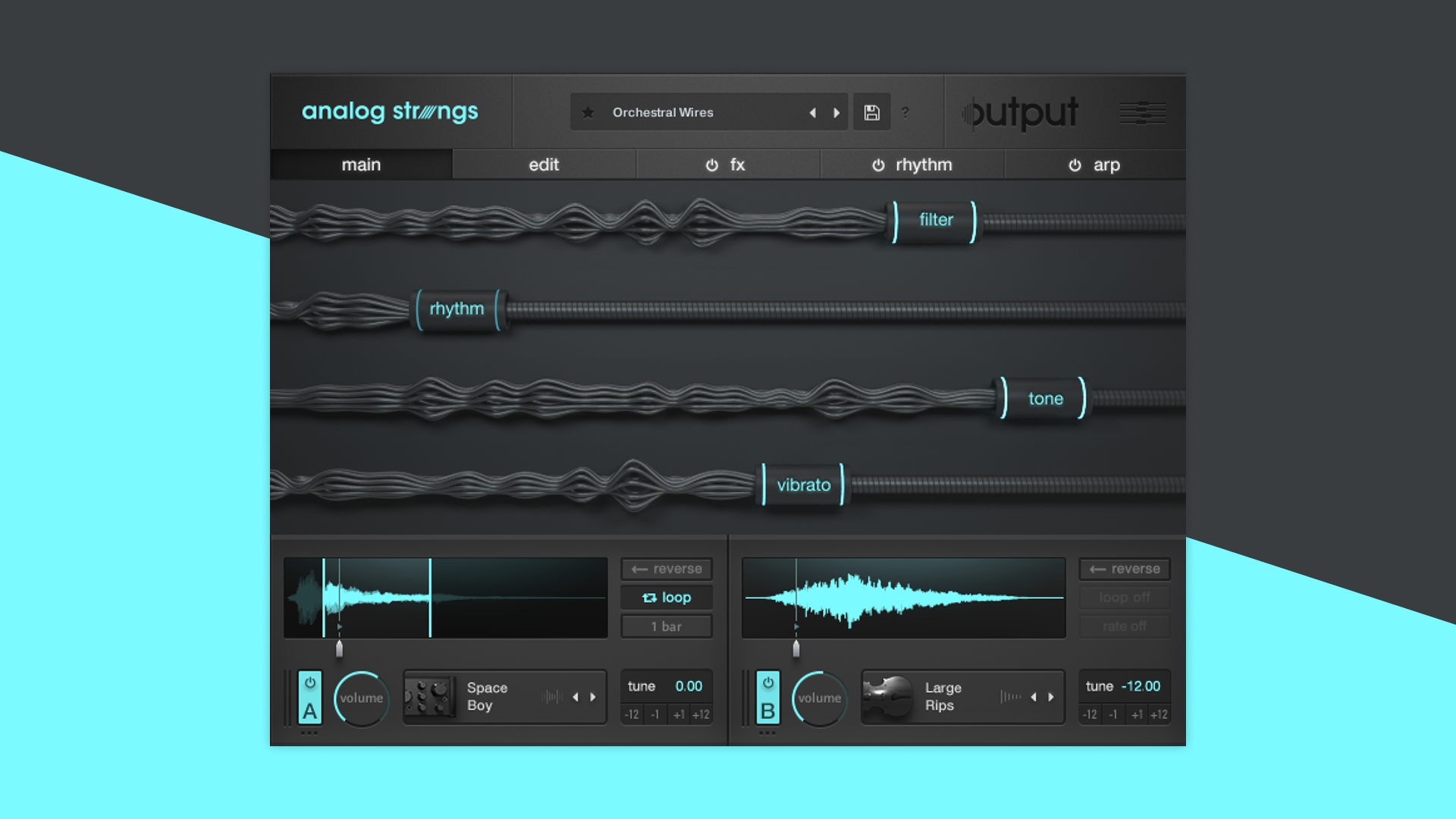Screen dimensions: 1456x819
Task: Turn the volume knob on layer A
Action: [x=361, y=698]
